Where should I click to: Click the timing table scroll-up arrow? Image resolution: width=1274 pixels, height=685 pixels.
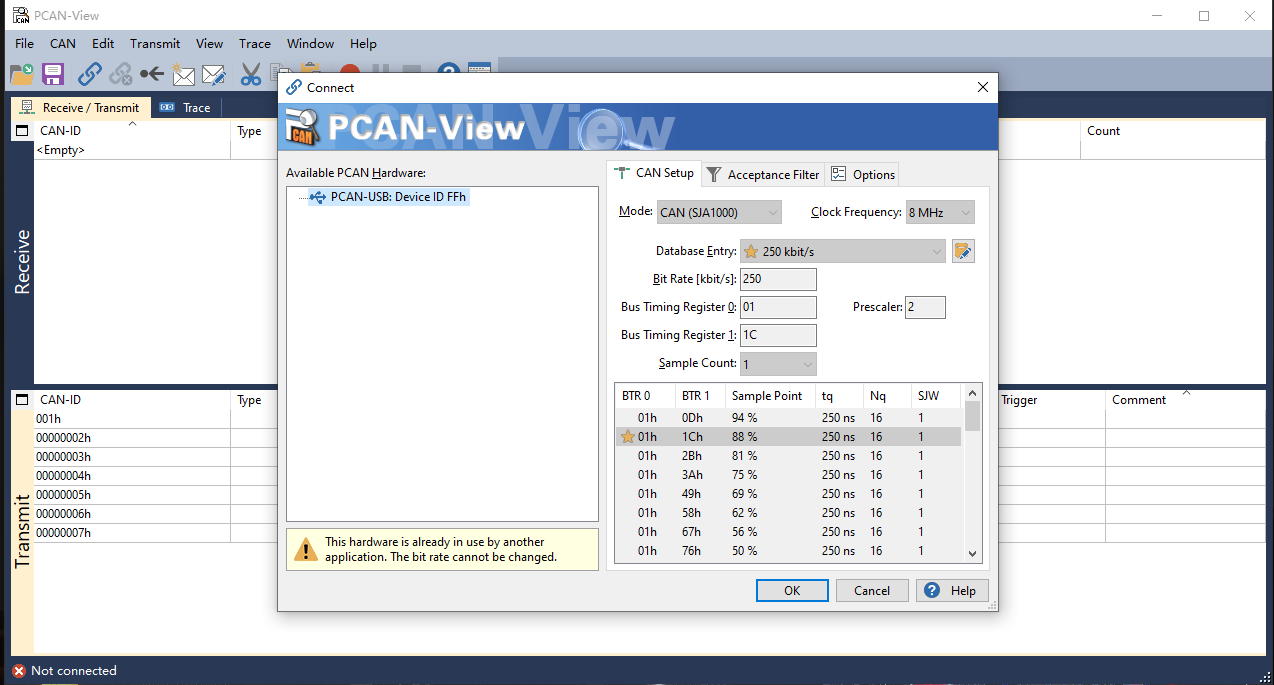pyautogui.click(x=972, y=394)
